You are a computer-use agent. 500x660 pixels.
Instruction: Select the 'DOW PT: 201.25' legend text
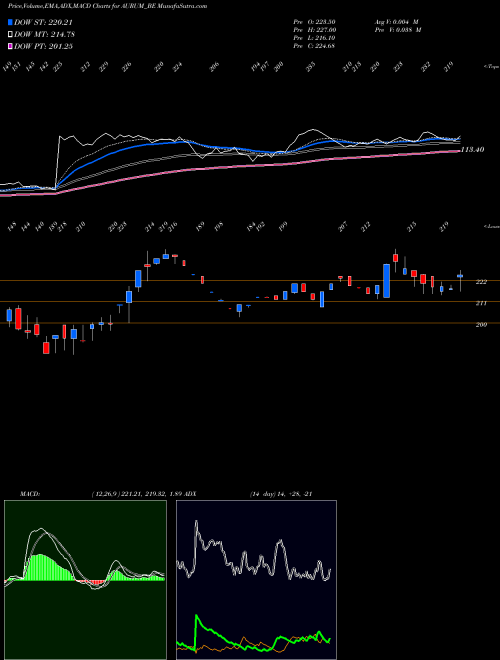[43, 46]
